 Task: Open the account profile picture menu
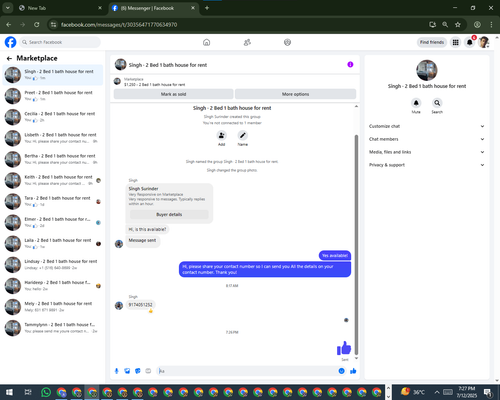(x=484, y=42)
